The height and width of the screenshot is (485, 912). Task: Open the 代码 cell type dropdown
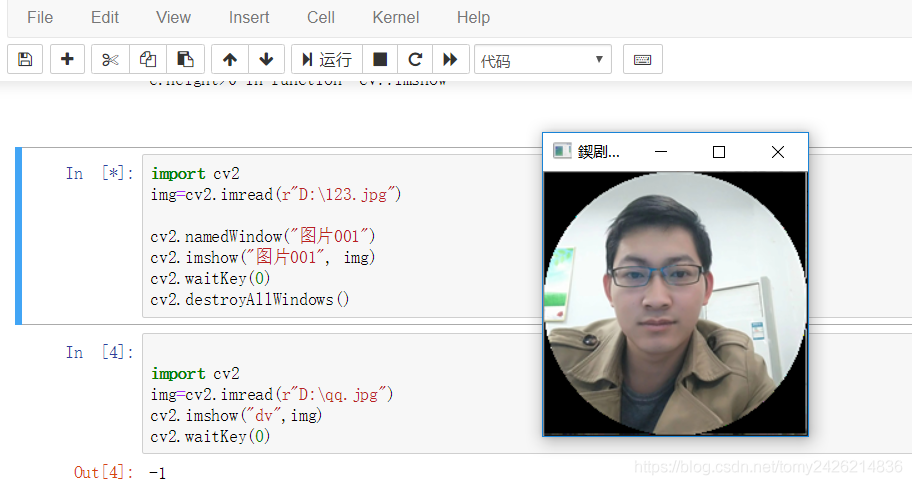[x=543, y=60]
